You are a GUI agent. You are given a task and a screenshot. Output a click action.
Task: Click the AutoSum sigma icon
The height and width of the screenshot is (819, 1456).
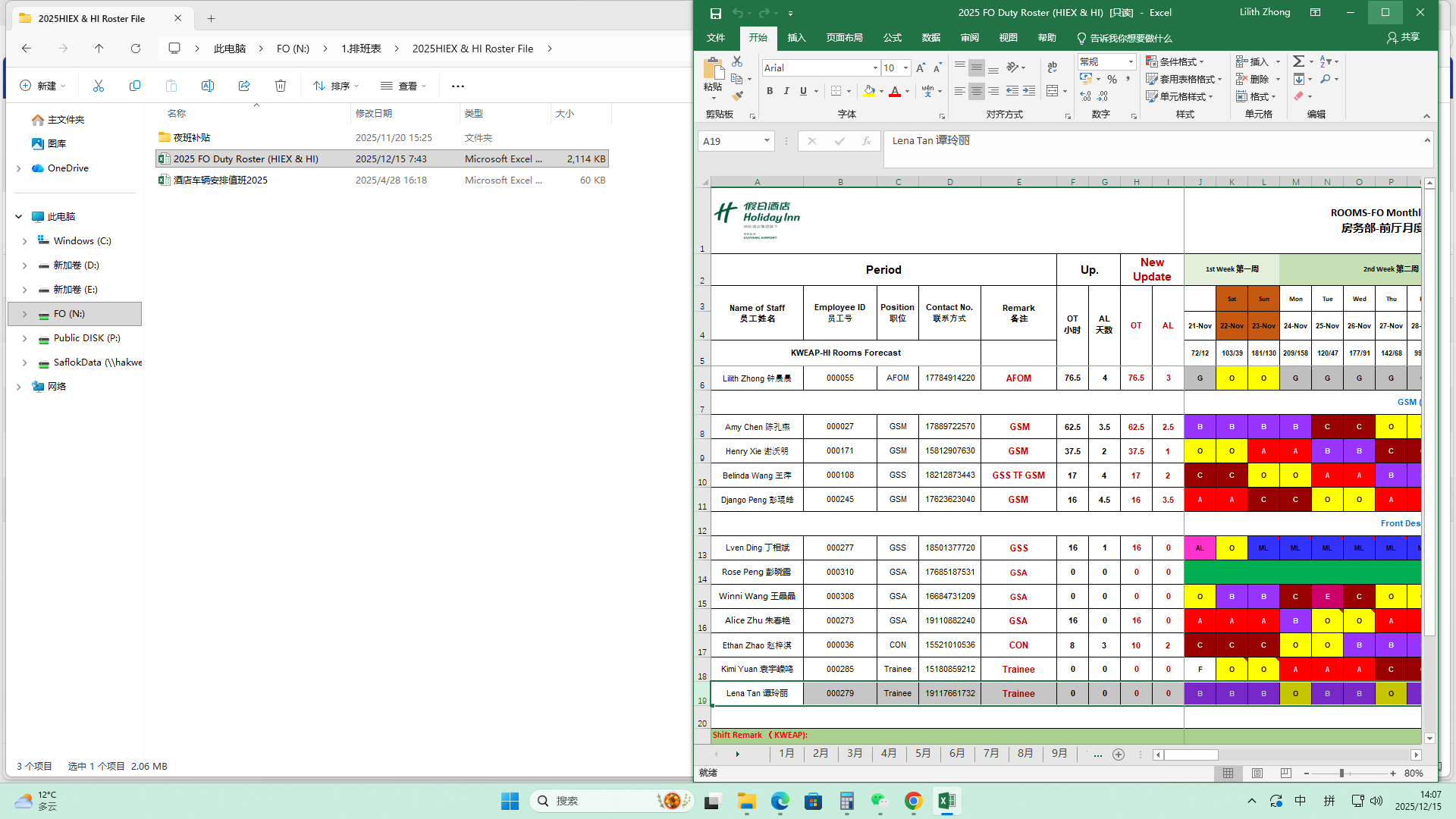[1299, 61]
